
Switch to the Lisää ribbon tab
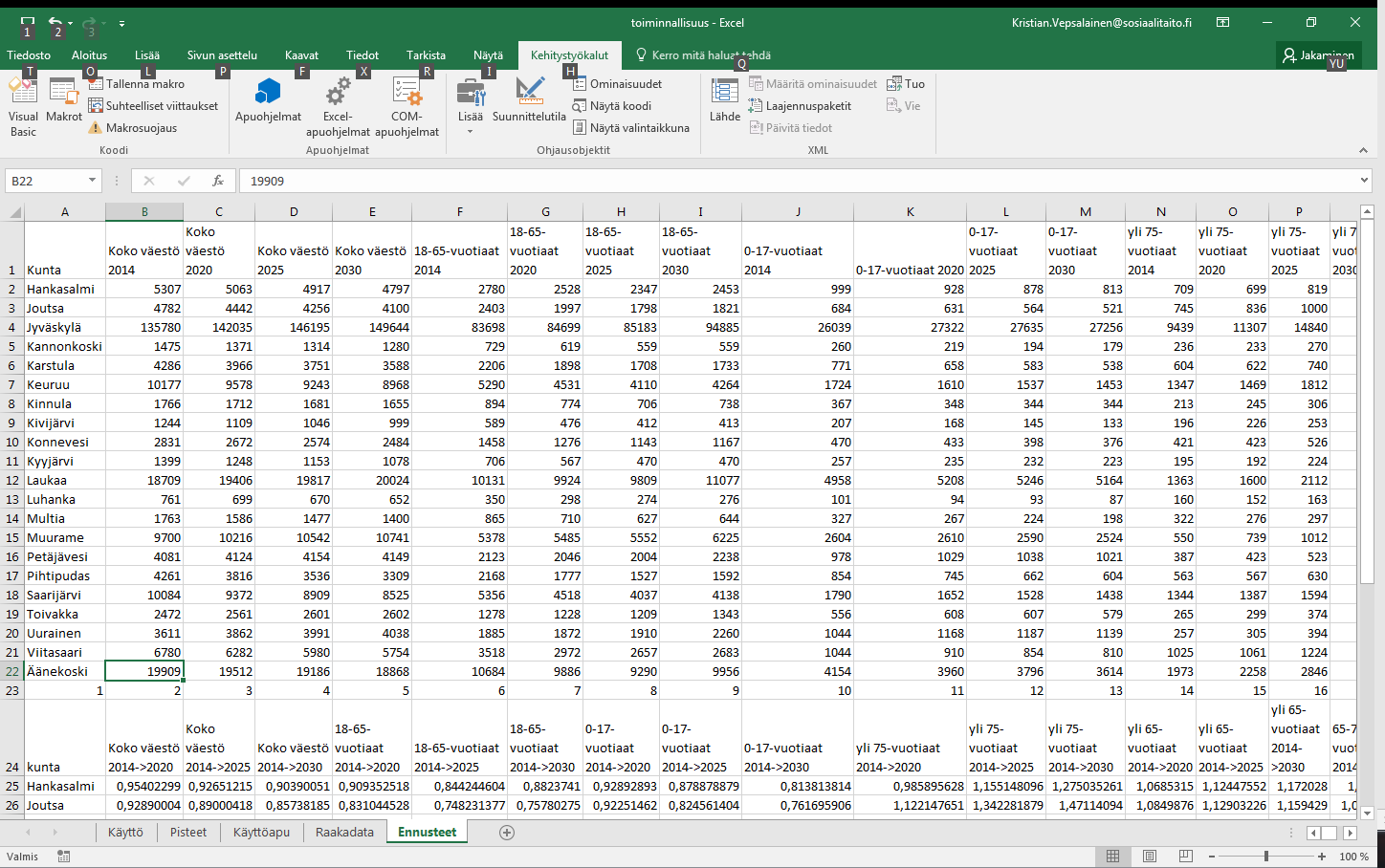pyautogui.click(x=147, y=55)
